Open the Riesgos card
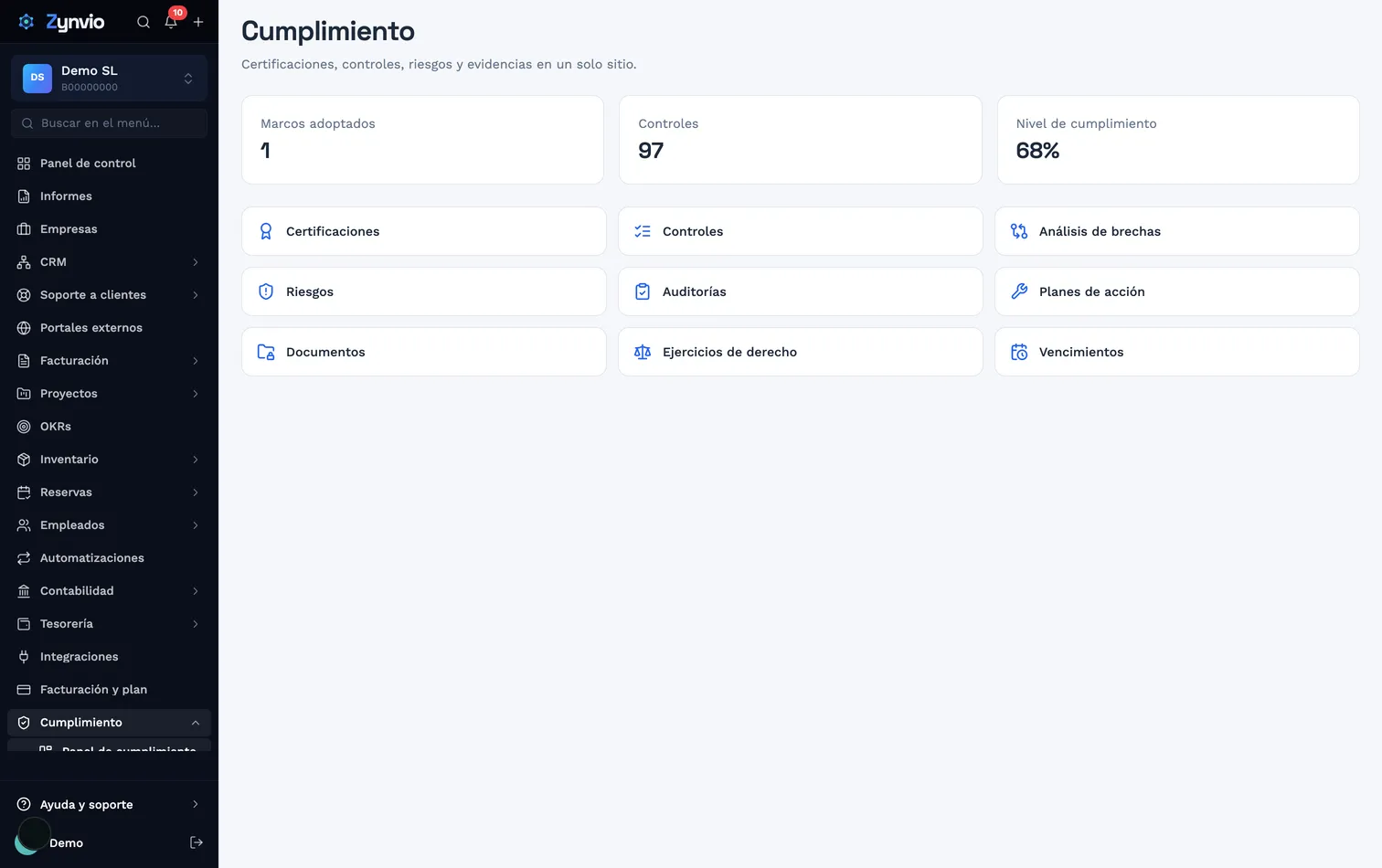The image size is (1382, 868). coord(424,291)
